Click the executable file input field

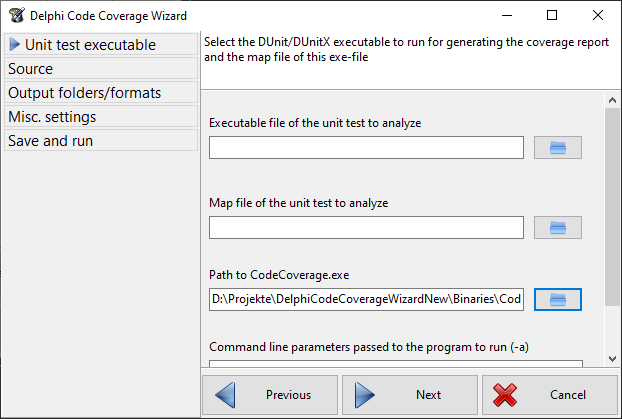pos(366,148)
